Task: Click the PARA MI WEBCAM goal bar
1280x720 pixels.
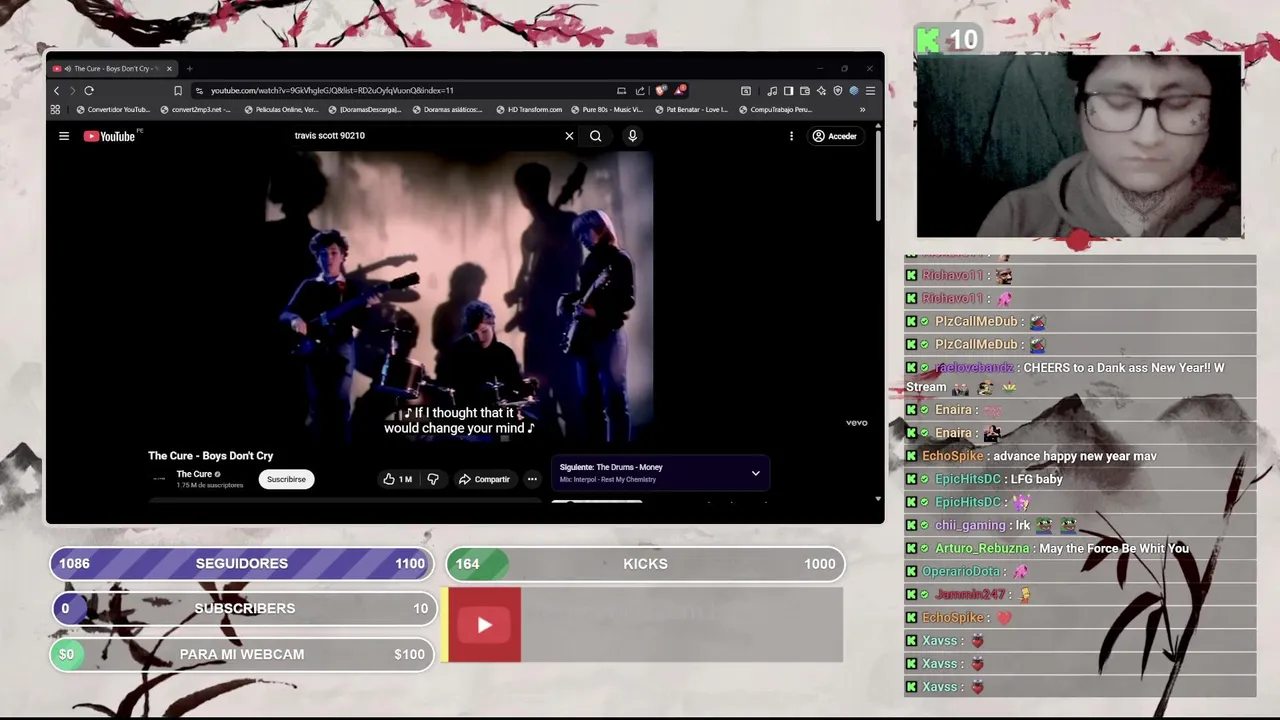Action: click(242, 654)
